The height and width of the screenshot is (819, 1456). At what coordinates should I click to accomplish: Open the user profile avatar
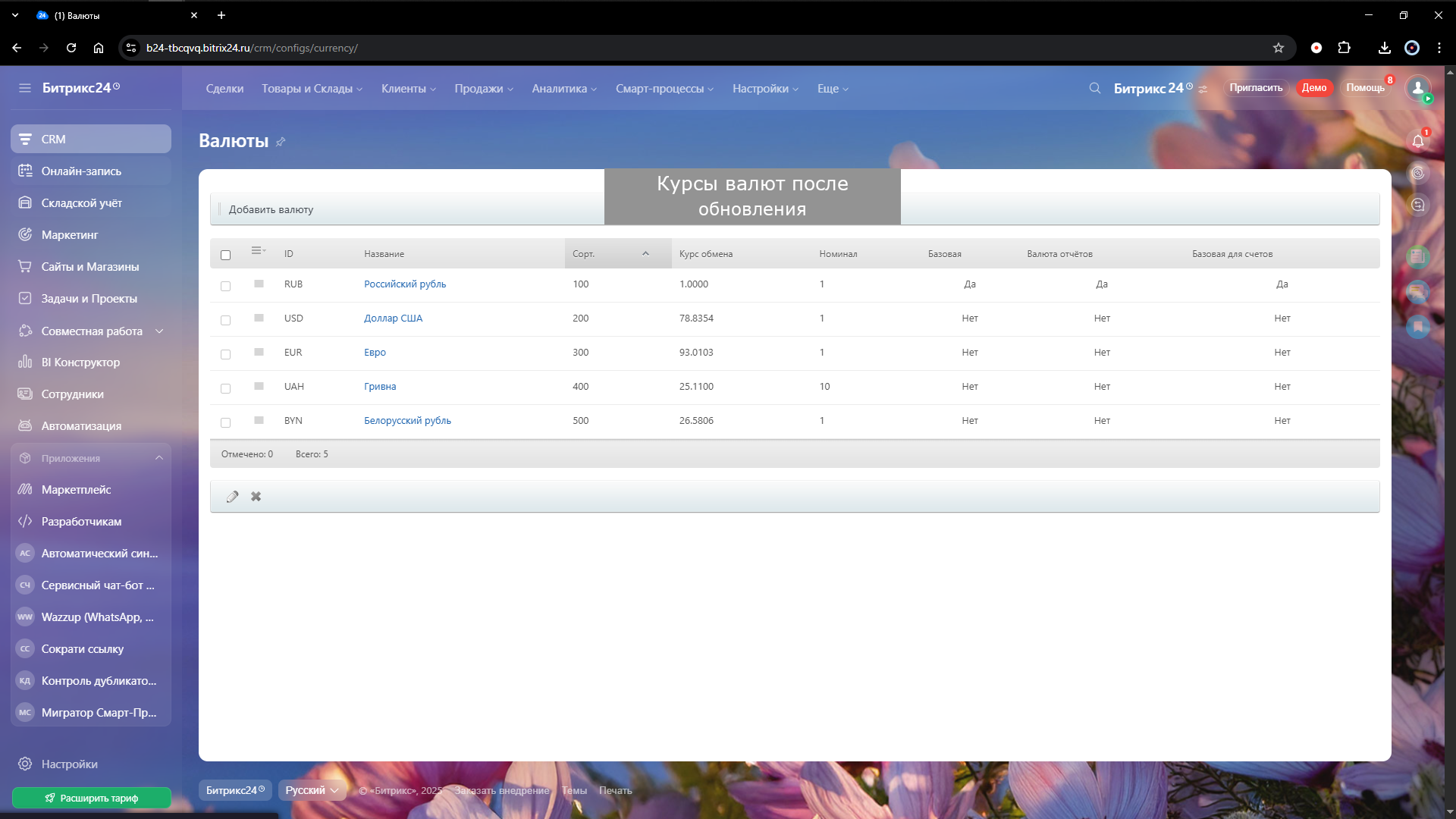tap(1417, 88)
